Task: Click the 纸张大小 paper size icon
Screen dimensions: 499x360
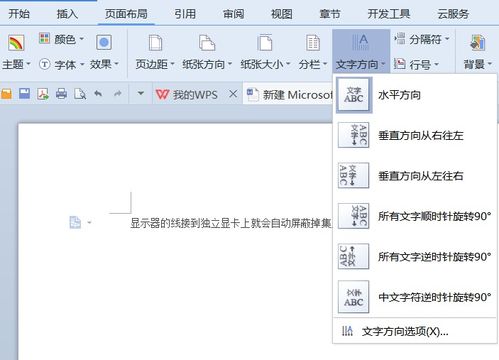Action: point(265,42)
